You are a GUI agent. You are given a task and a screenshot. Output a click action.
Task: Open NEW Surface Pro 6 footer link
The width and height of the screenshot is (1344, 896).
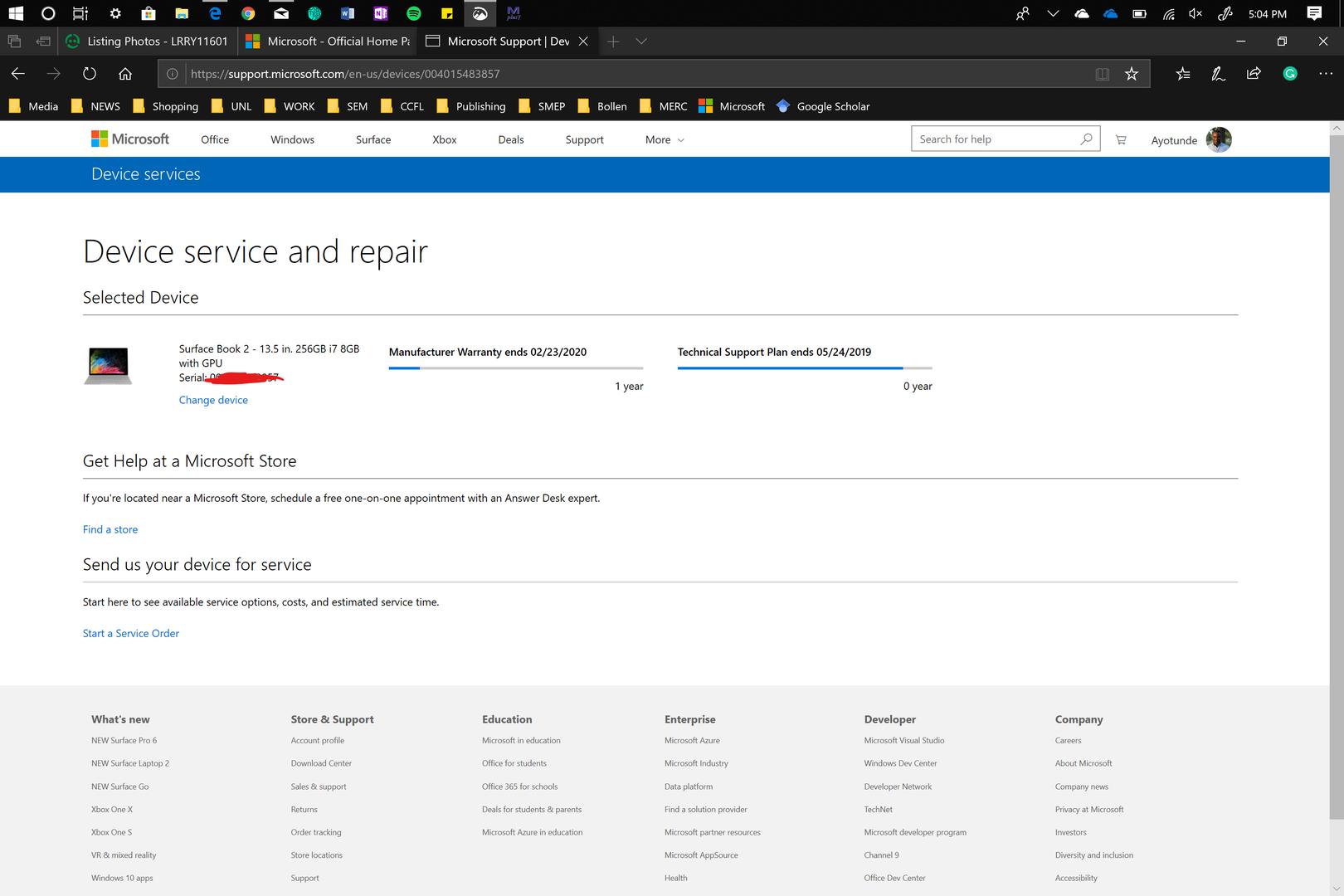click(x=124, y=740)
